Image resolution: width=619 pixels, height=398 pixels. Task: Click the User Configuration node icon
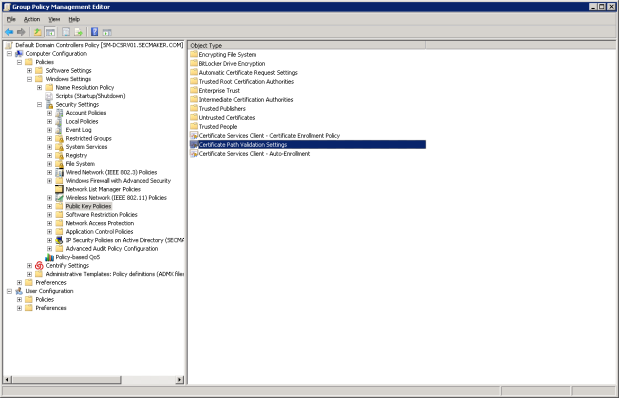19,291
